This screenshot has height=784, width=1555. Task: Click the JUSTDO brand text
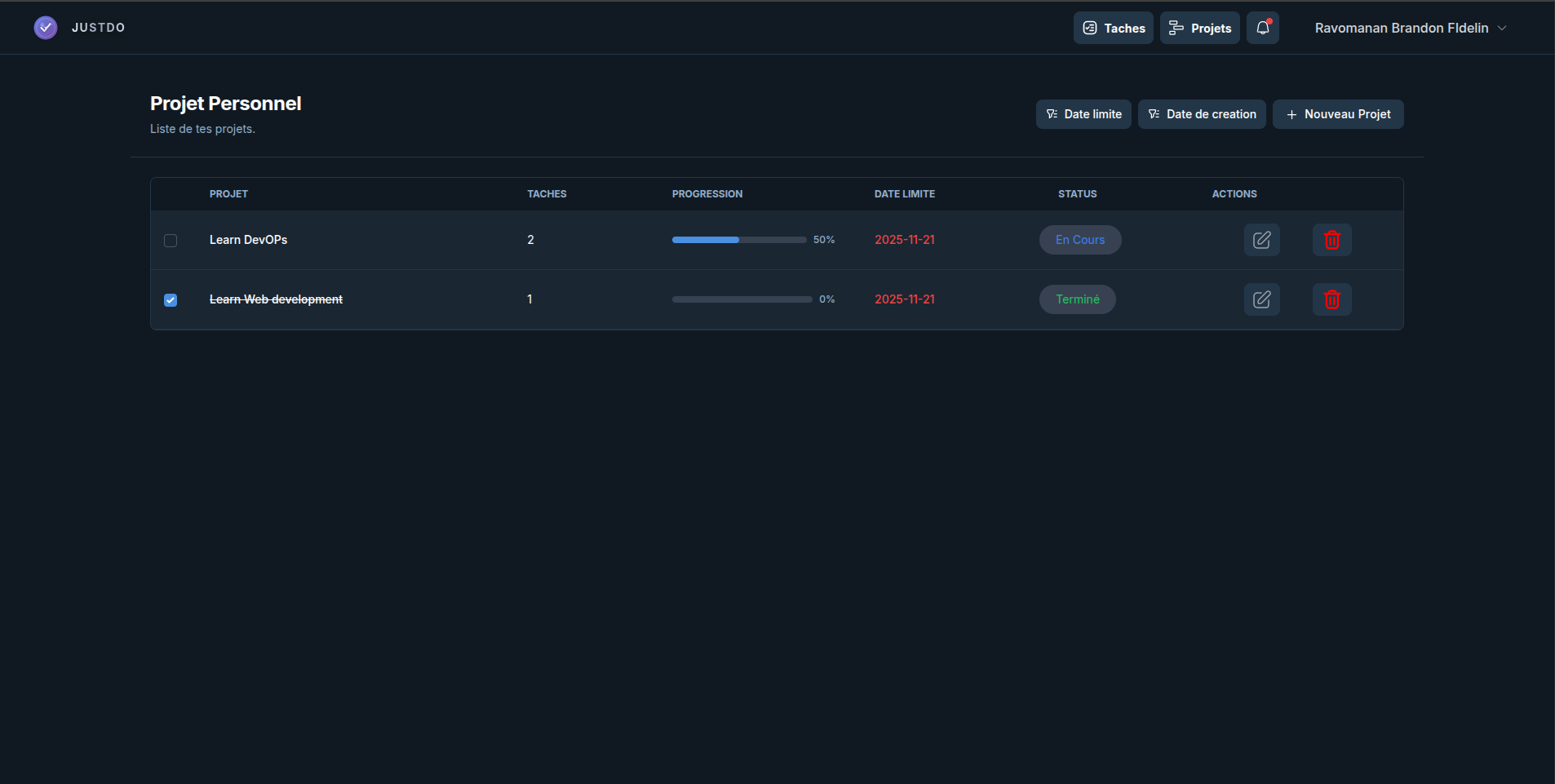tap(98, 28)
